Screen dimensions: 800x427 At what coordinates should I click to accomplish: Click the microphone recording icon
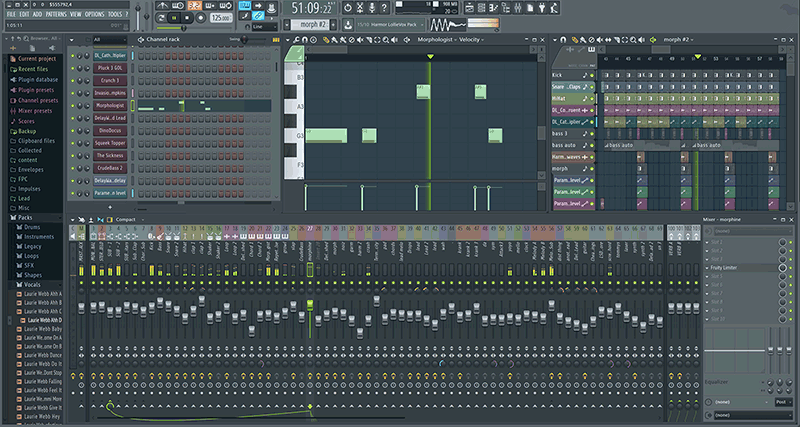point(372,7)
